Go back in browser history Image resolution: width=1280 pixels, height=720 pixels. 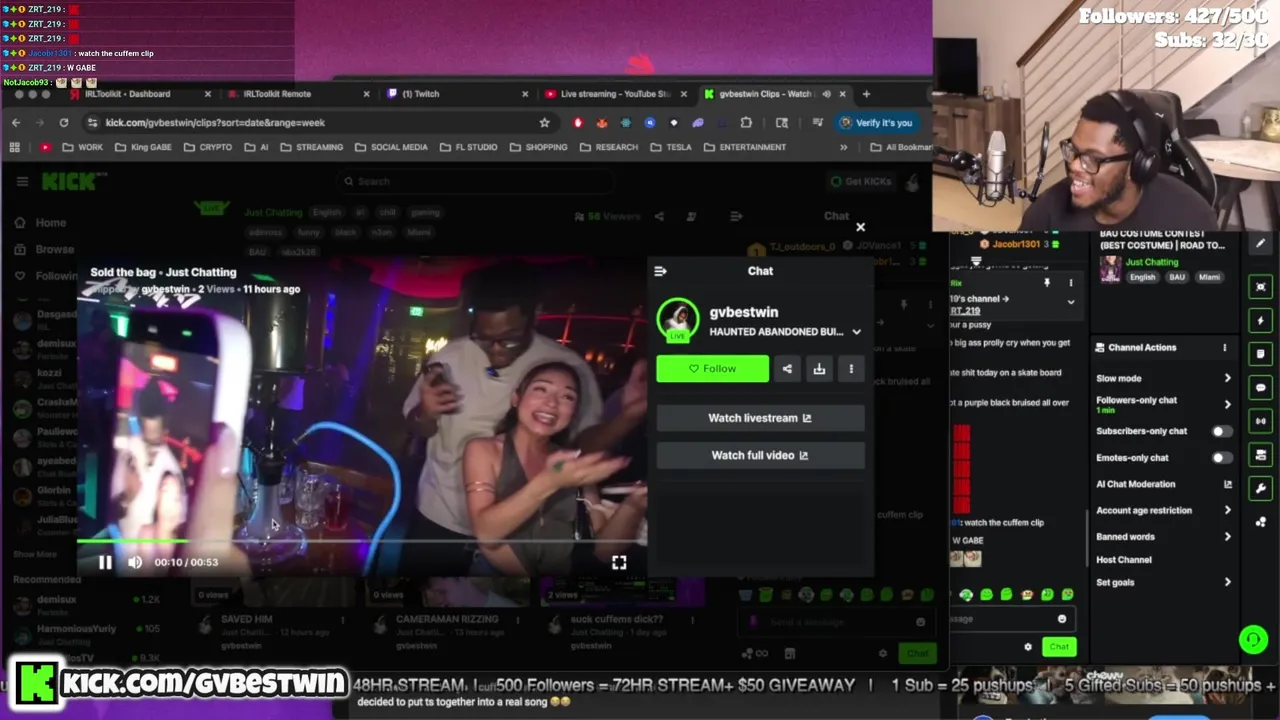16,122
